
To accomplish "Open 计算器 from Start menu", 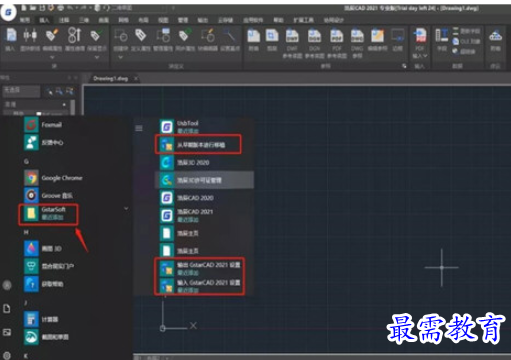I will [x=41, y=320].
